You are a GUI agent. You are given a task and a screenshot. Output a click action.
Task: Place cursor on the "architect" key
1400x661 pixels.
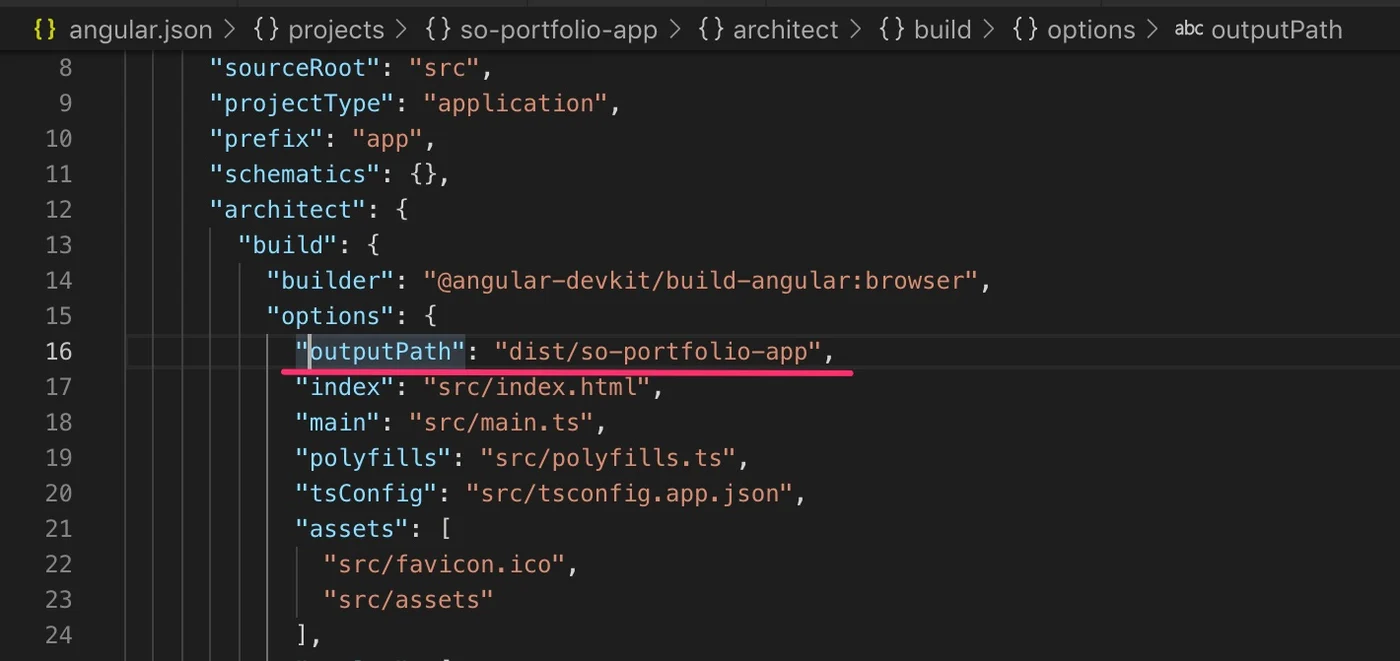click(x=289, y=209)
